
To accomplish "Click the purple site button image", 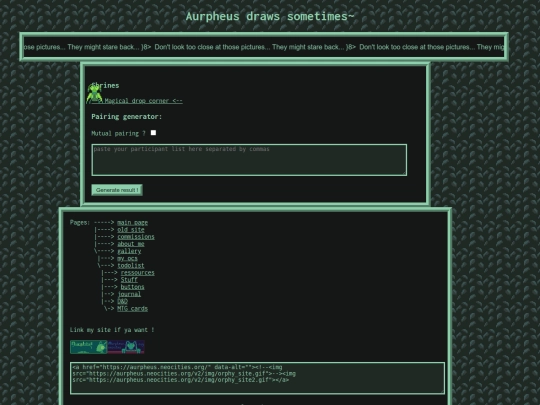I will click(126, 347).
